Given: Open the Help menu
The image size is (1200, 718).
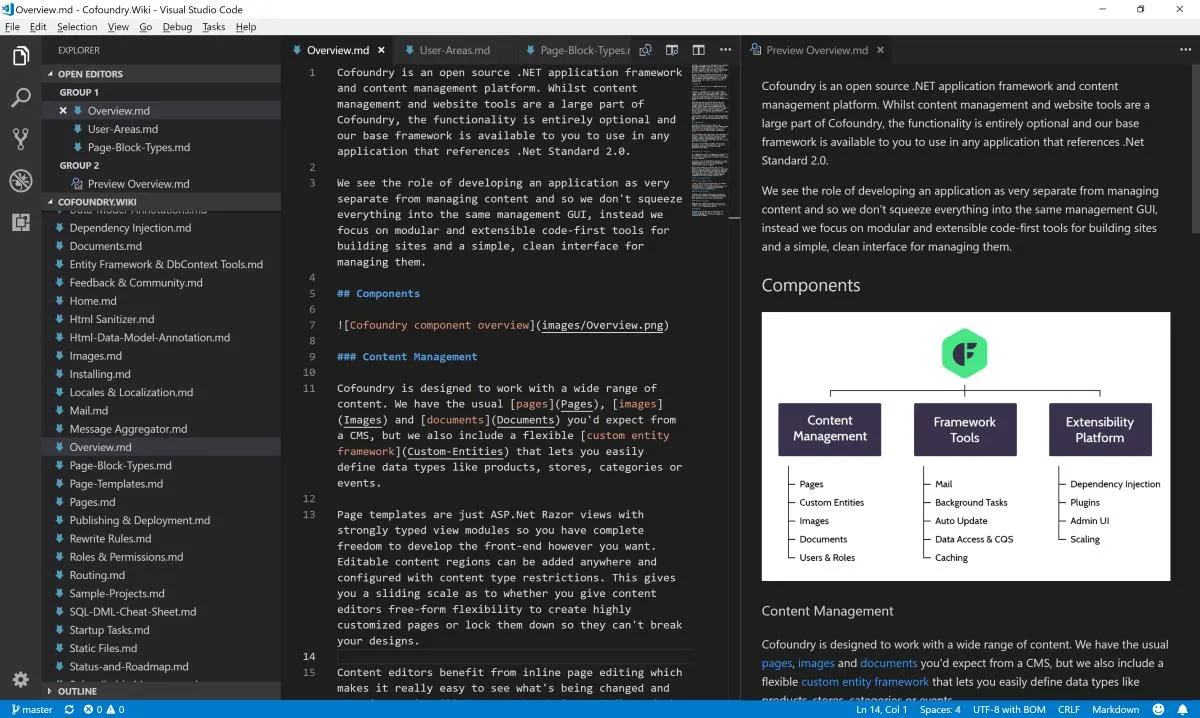Looking at the screenshot, I should (x=246, y=27).
